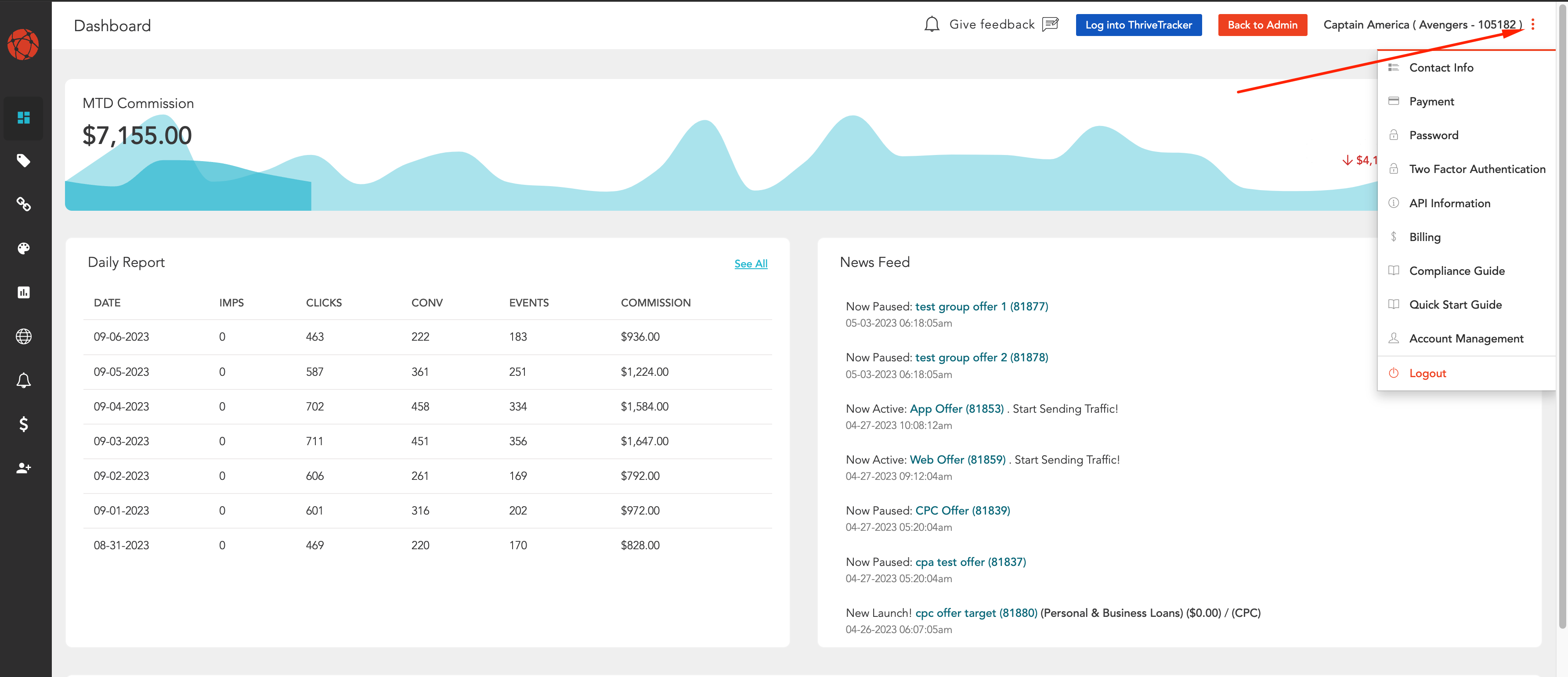Image resolution: width=1568 pixels, height=677 pixels.
Task: Open Account Management menu entry
Action: click(x=1466, y=338)
